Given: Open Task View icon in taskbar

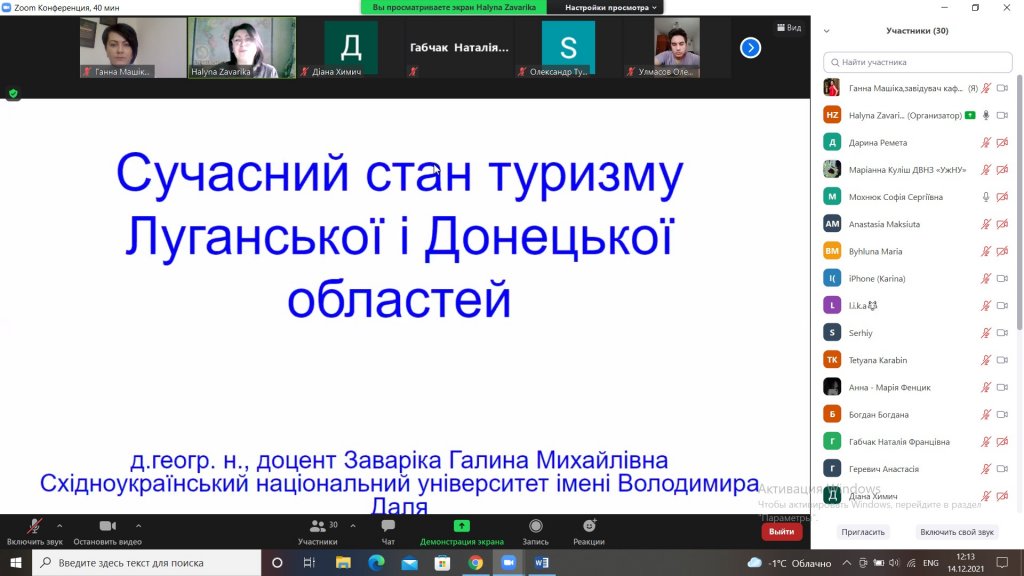Looking at the screenshot, I should pos(310,562).
